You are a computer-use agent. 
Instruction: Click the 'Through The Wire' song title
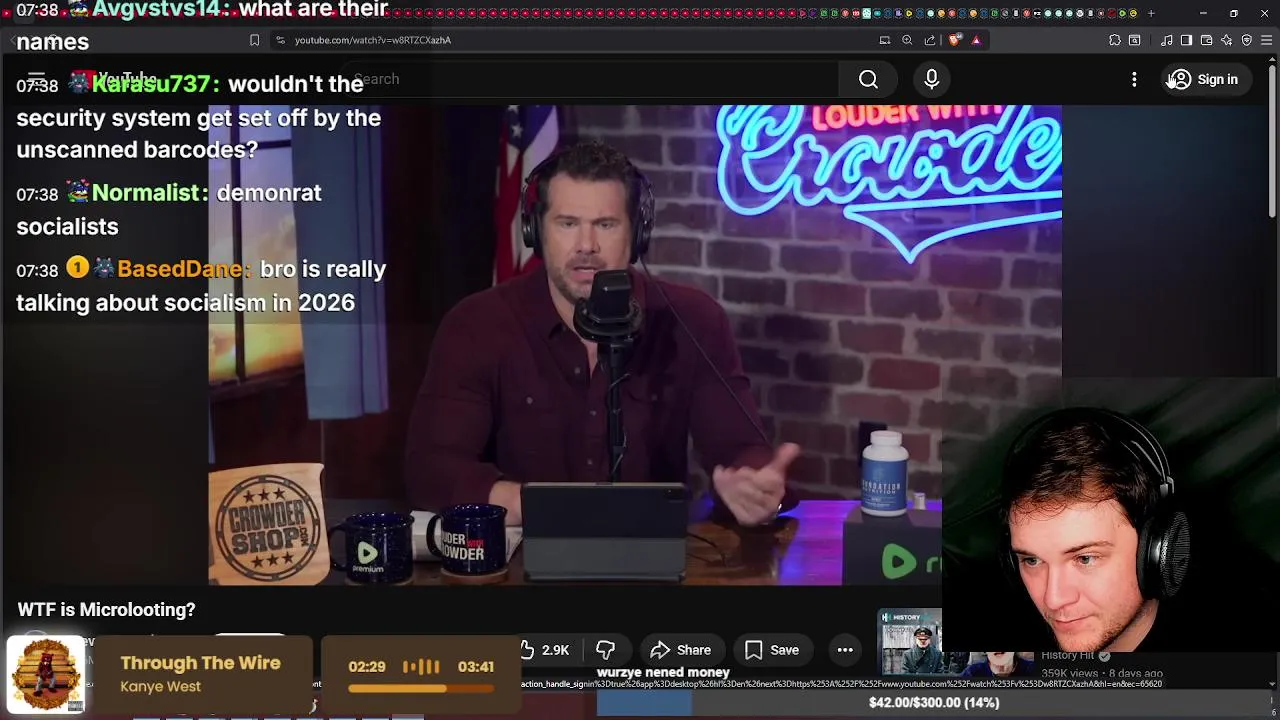pos(200,663)
